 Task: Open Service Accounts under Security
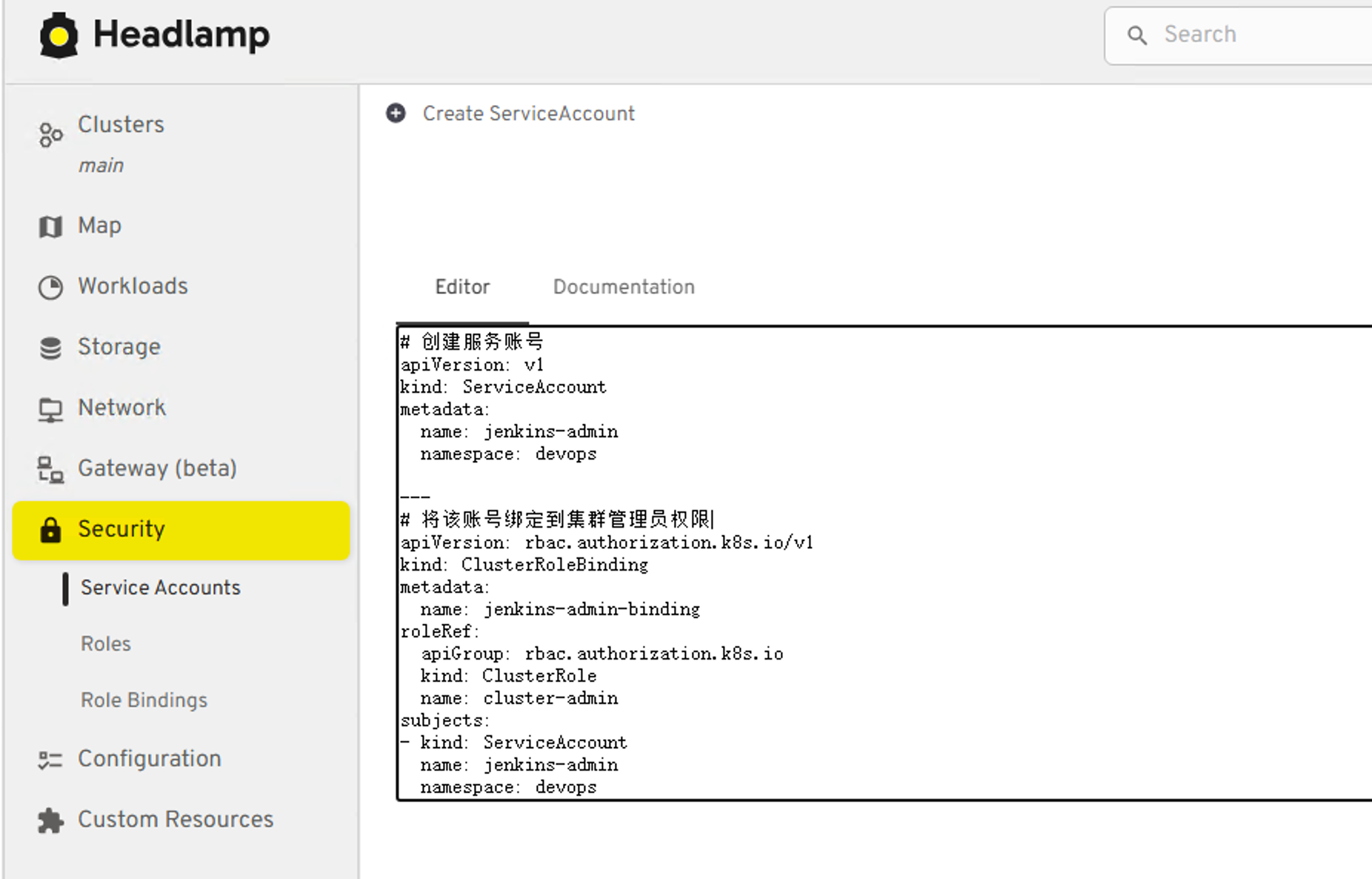click(161, 588)
